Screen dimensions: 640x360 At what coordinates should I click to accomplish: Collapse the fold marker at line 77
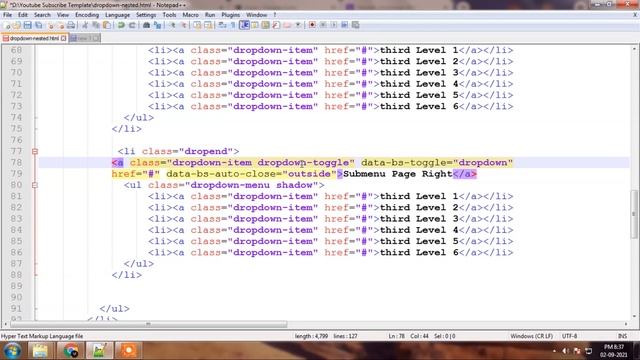click(x=35, y=151)
